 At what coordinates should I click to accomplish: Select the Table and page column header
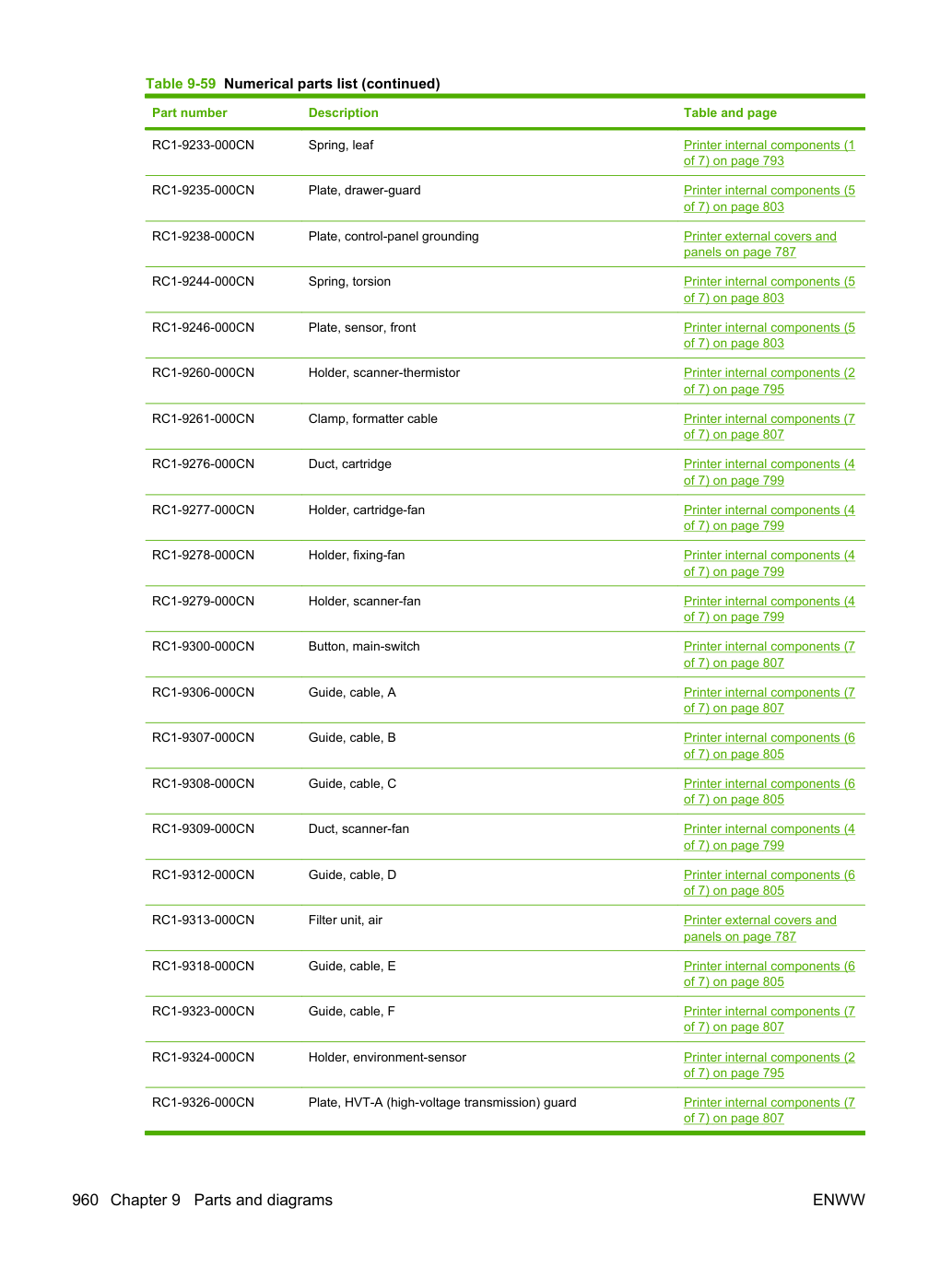(x=730, y=112)
